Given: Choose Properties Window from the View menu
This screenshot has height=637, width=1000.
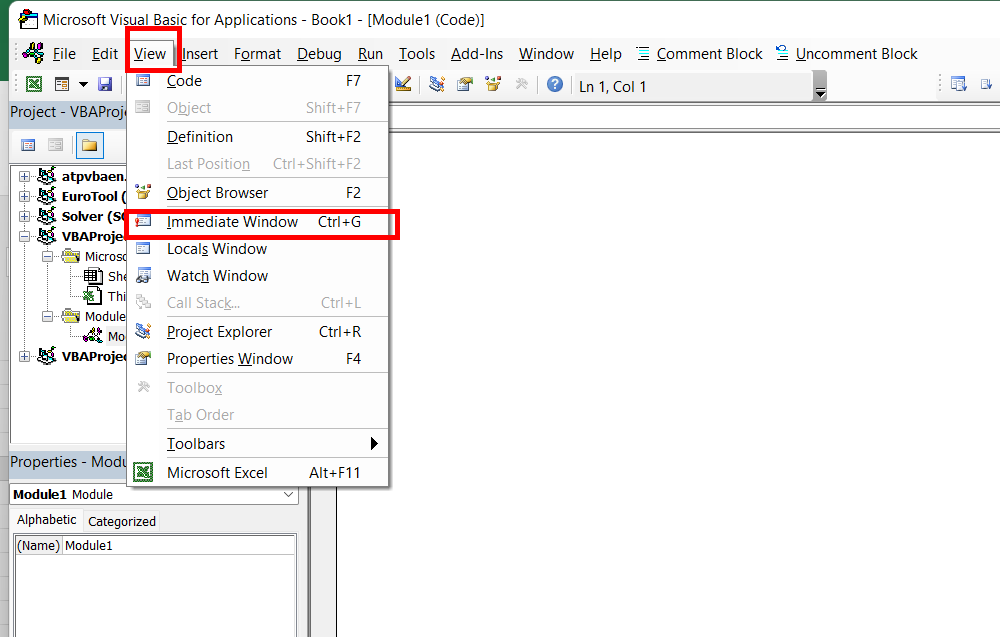Looking at the screenshot, I should point(258,359).
